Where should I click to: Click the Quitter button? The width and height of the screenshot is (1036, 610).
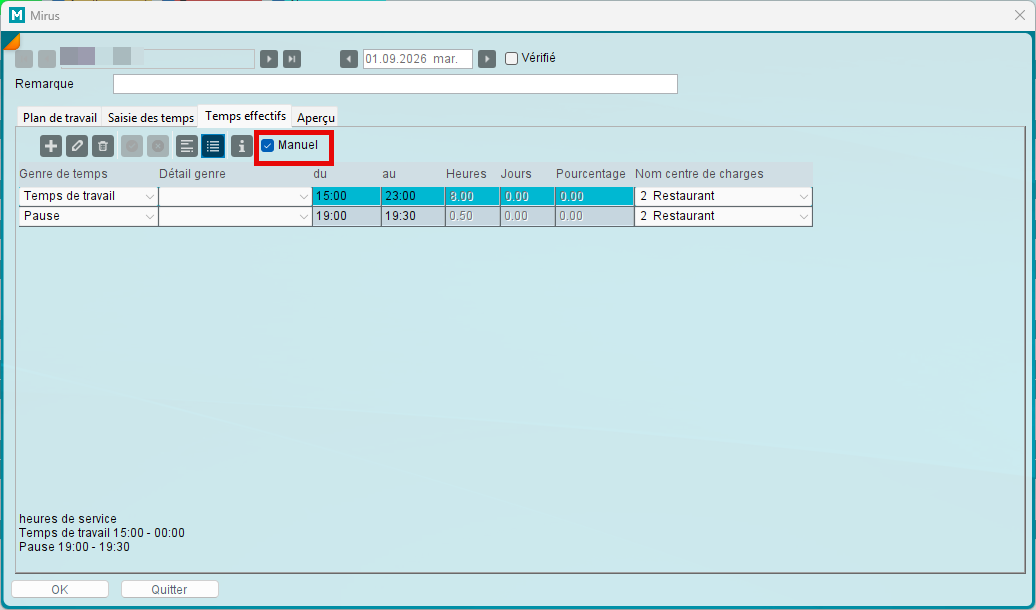(x=170, y=589)
